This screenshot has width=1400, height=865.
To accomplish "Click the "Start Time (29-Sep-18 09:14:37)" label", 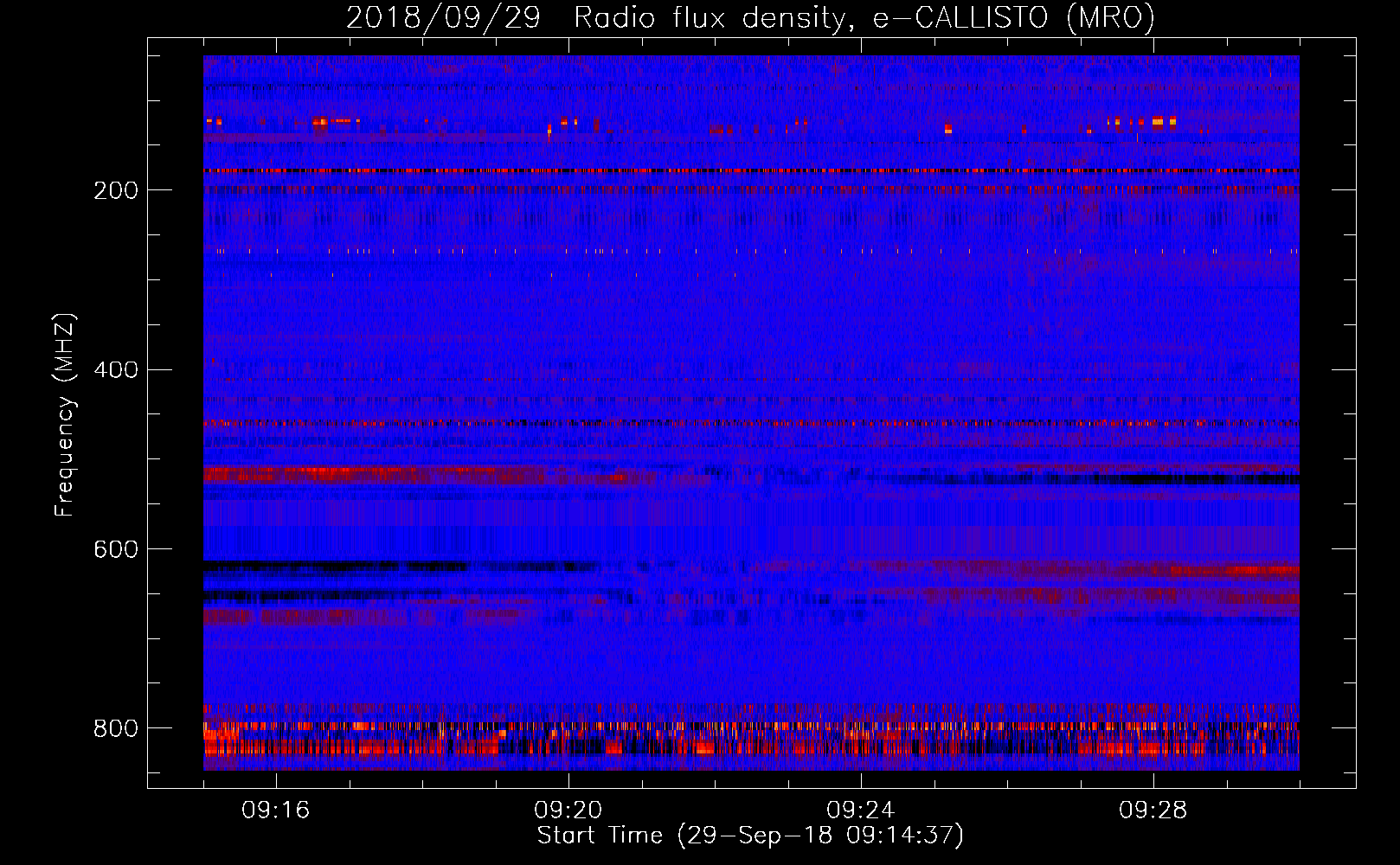I will click(750, 836).
